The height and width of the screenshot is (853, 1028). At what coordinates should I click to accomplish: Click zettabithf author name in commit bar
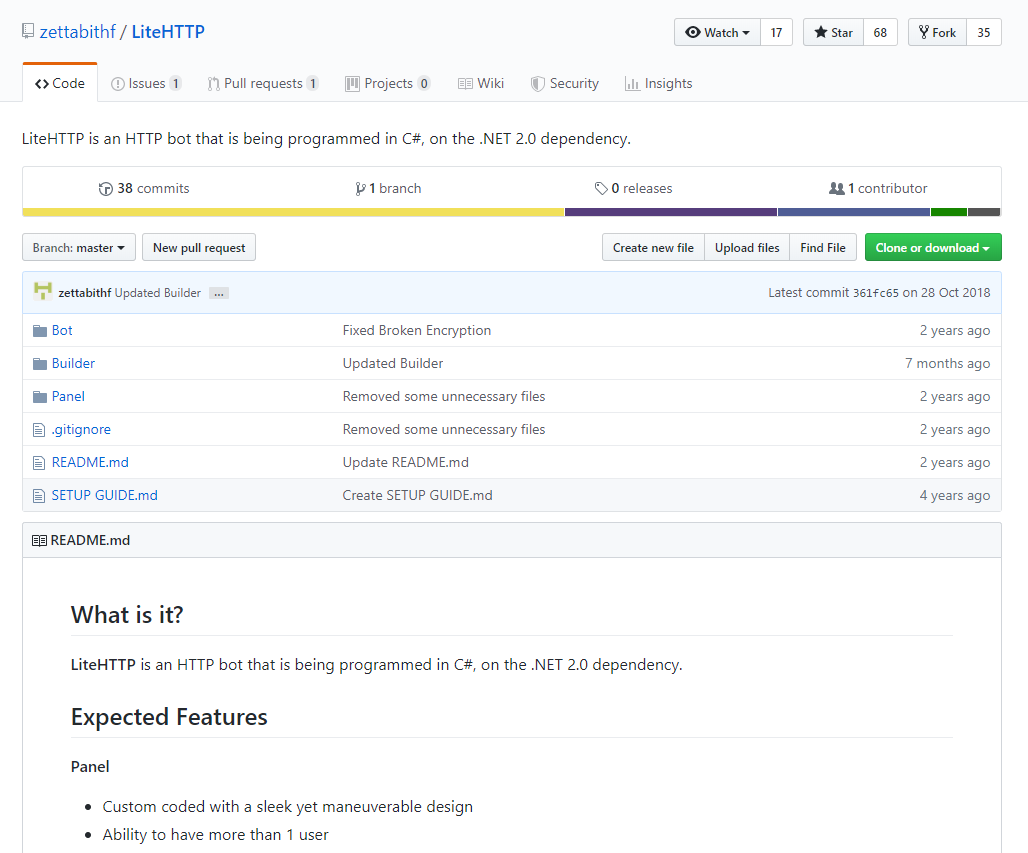coord(85,293)
